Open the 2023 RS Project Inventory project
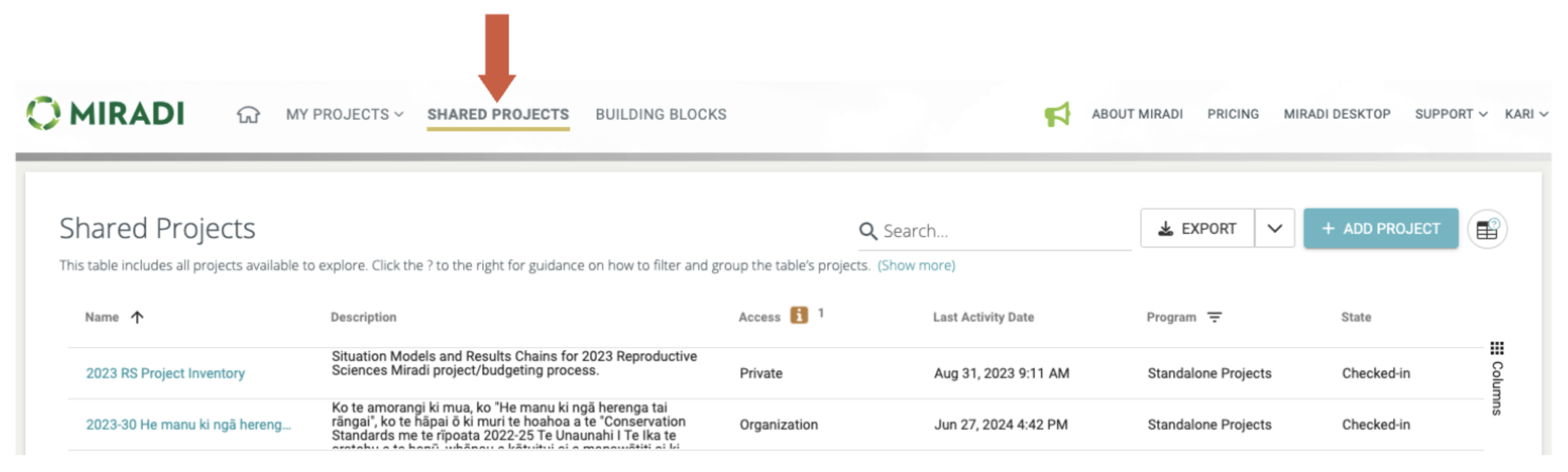Viewport: 1568px width, 472px height. [x=165, y=373]
